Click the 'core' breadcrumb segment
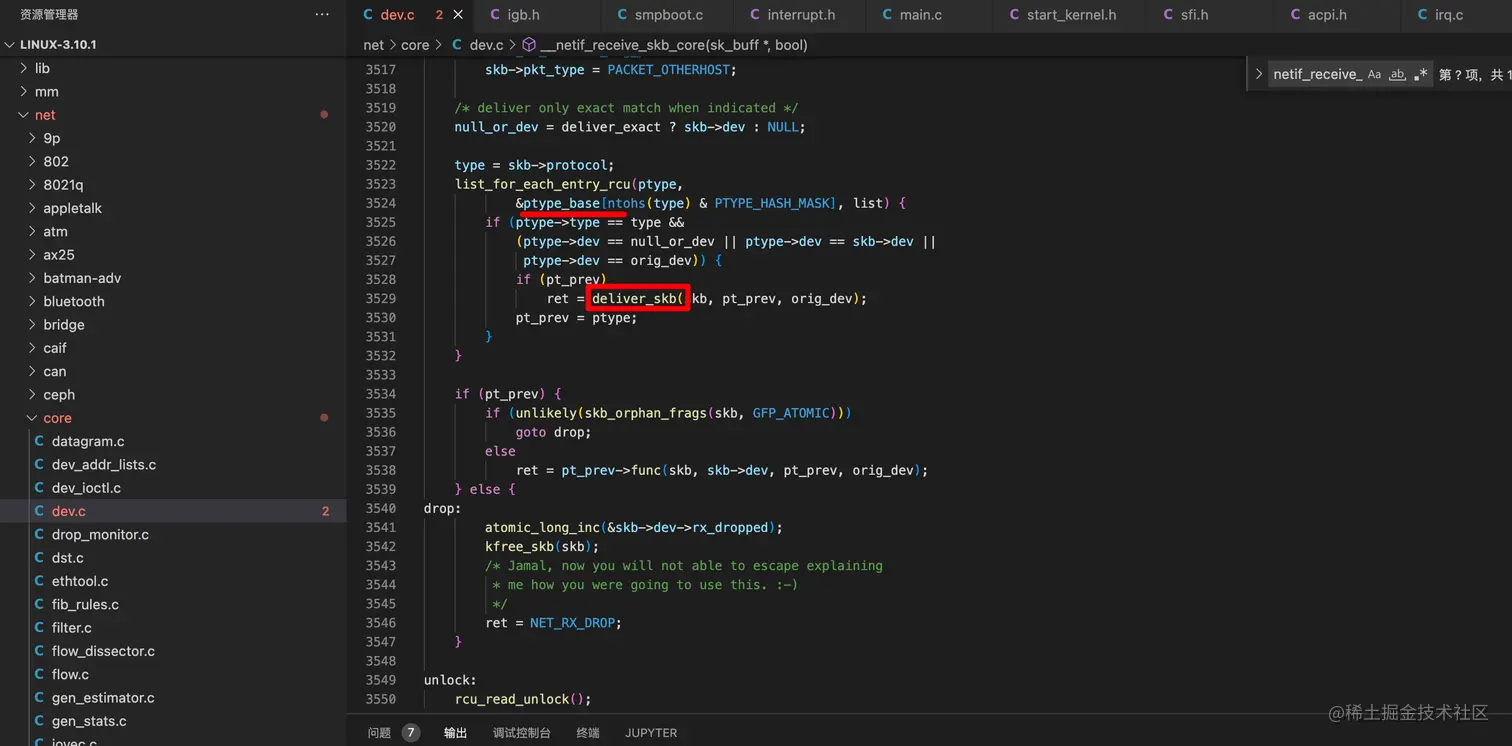Image resolution: width=1512 pixels, height=746 pixels. (x=415, y=45)
